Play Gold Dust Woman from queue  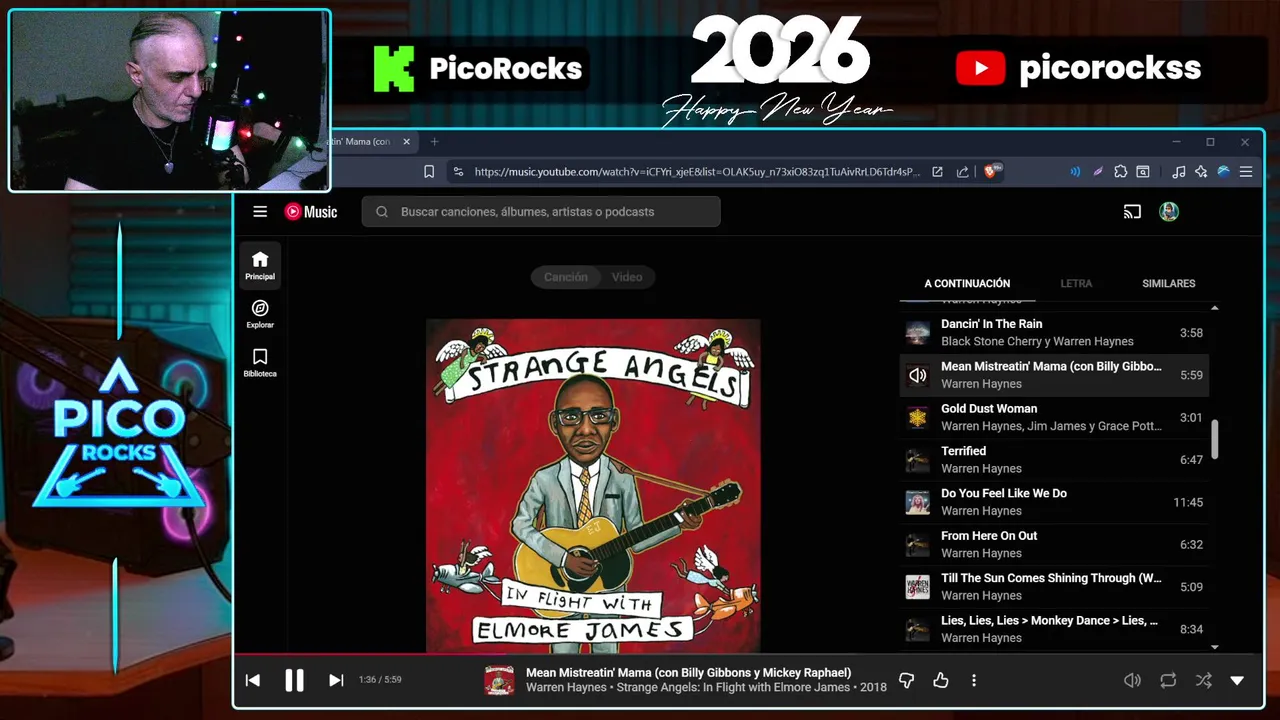1054,417
